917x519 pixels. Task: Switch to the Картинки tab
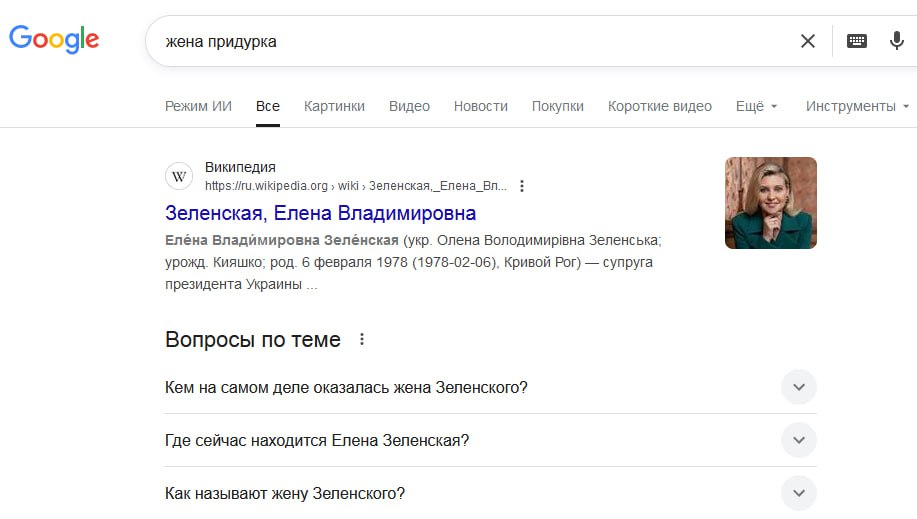click(x=334, y=106)
